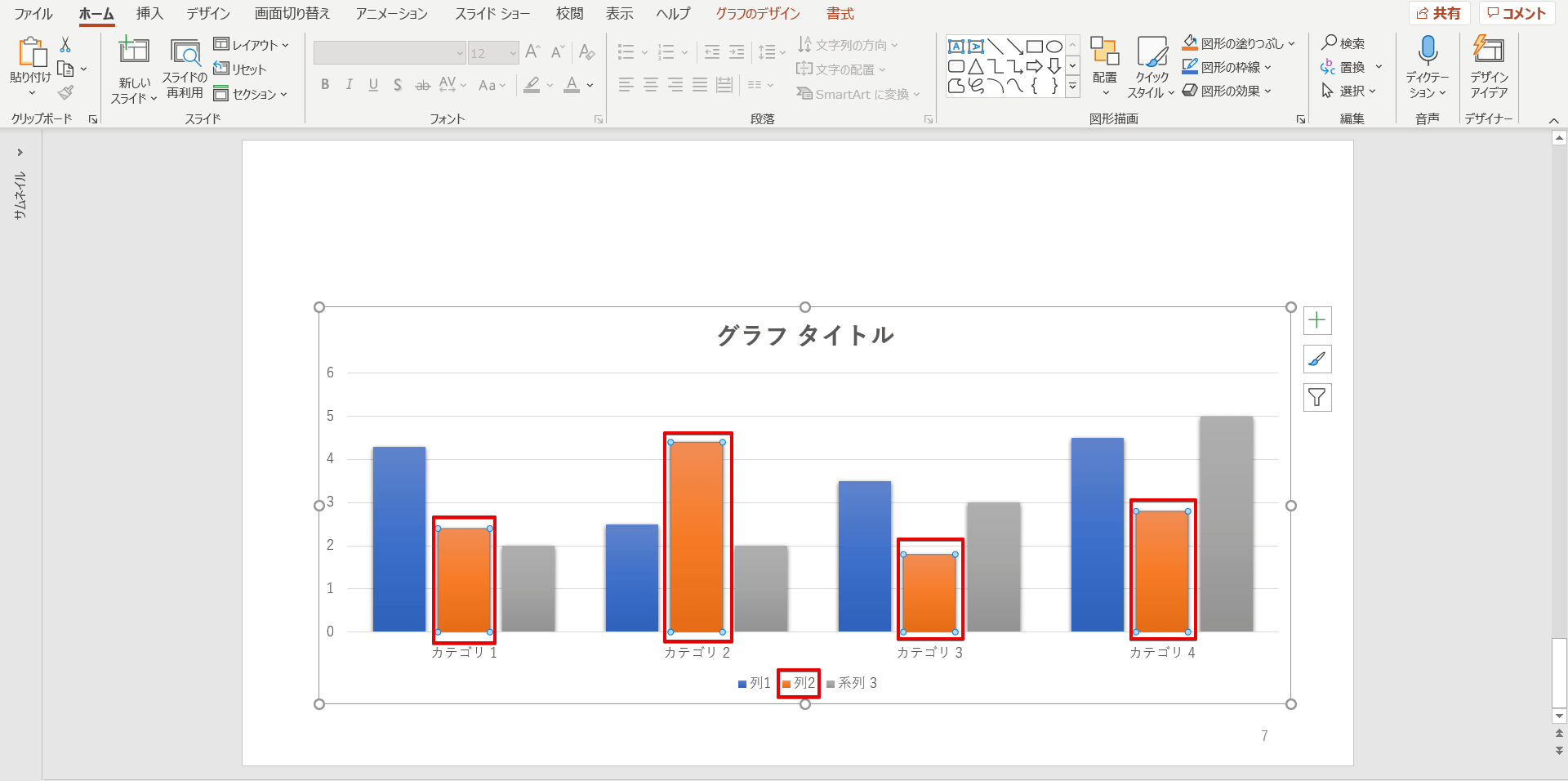Click SmartArtに変換 button
1568x781 pixels.
coord(859,94)
